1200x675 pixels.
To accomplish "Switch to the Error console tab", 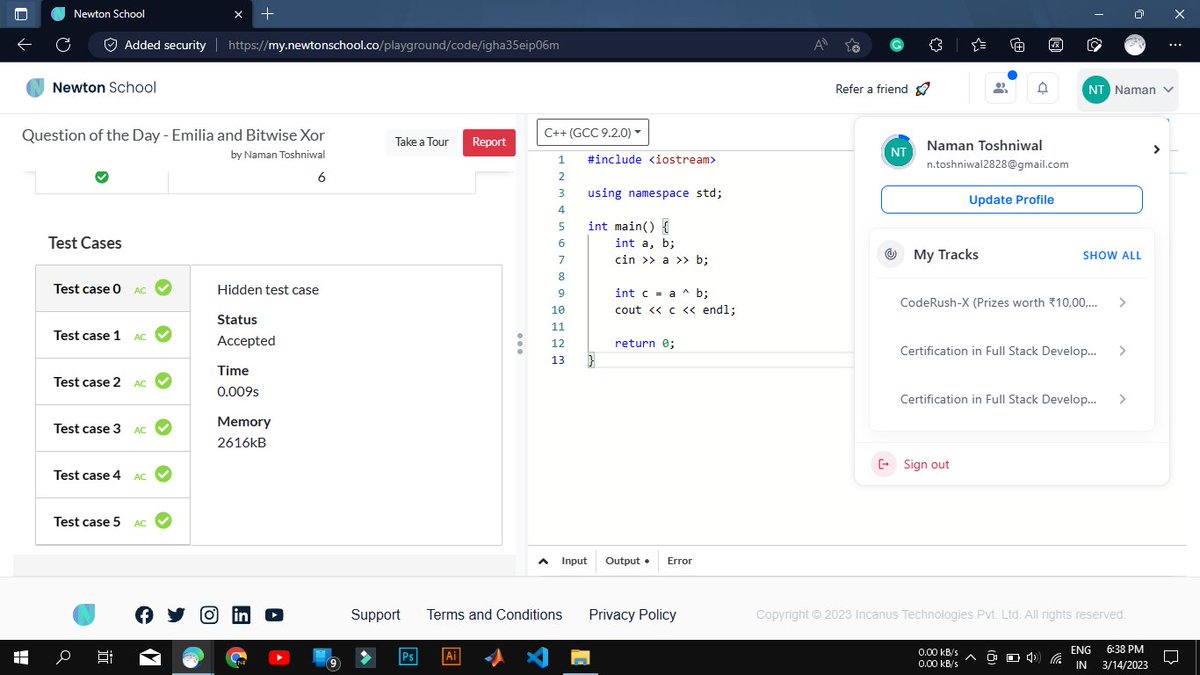I will click(x=679, y=561).
